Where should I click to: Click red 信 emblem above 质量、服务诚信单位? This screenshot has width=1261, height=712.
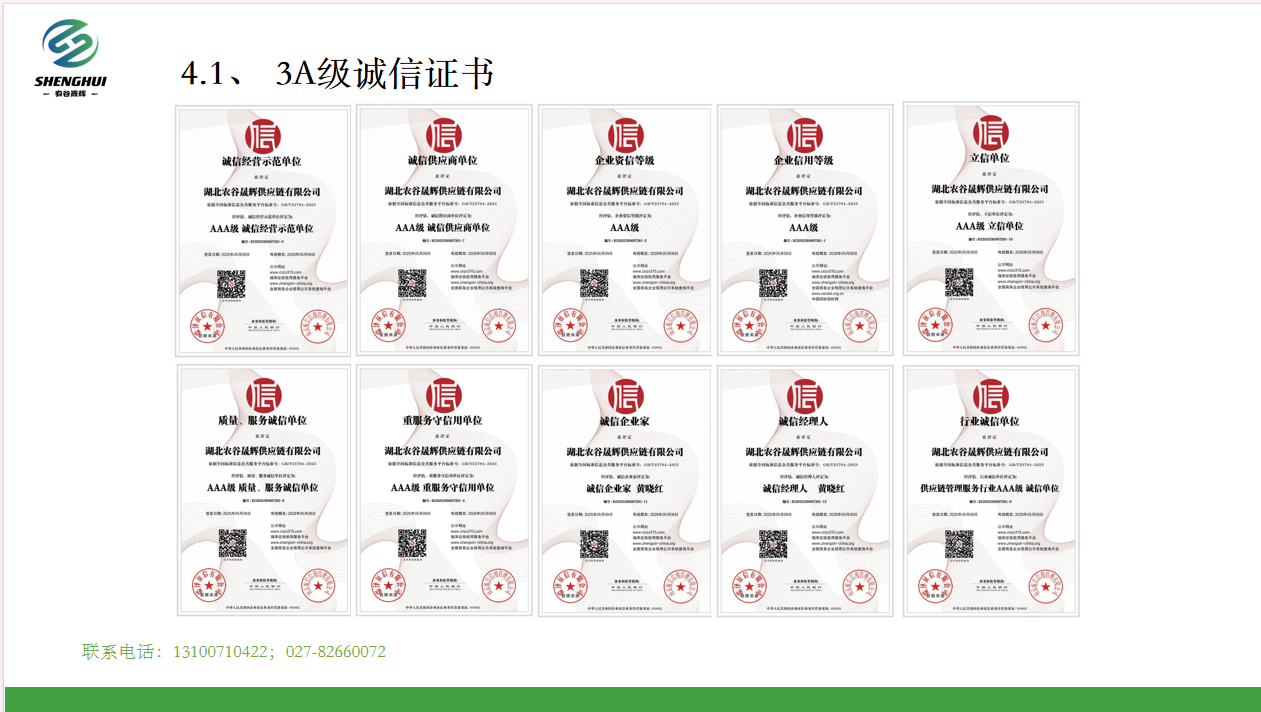coord(263,396)
